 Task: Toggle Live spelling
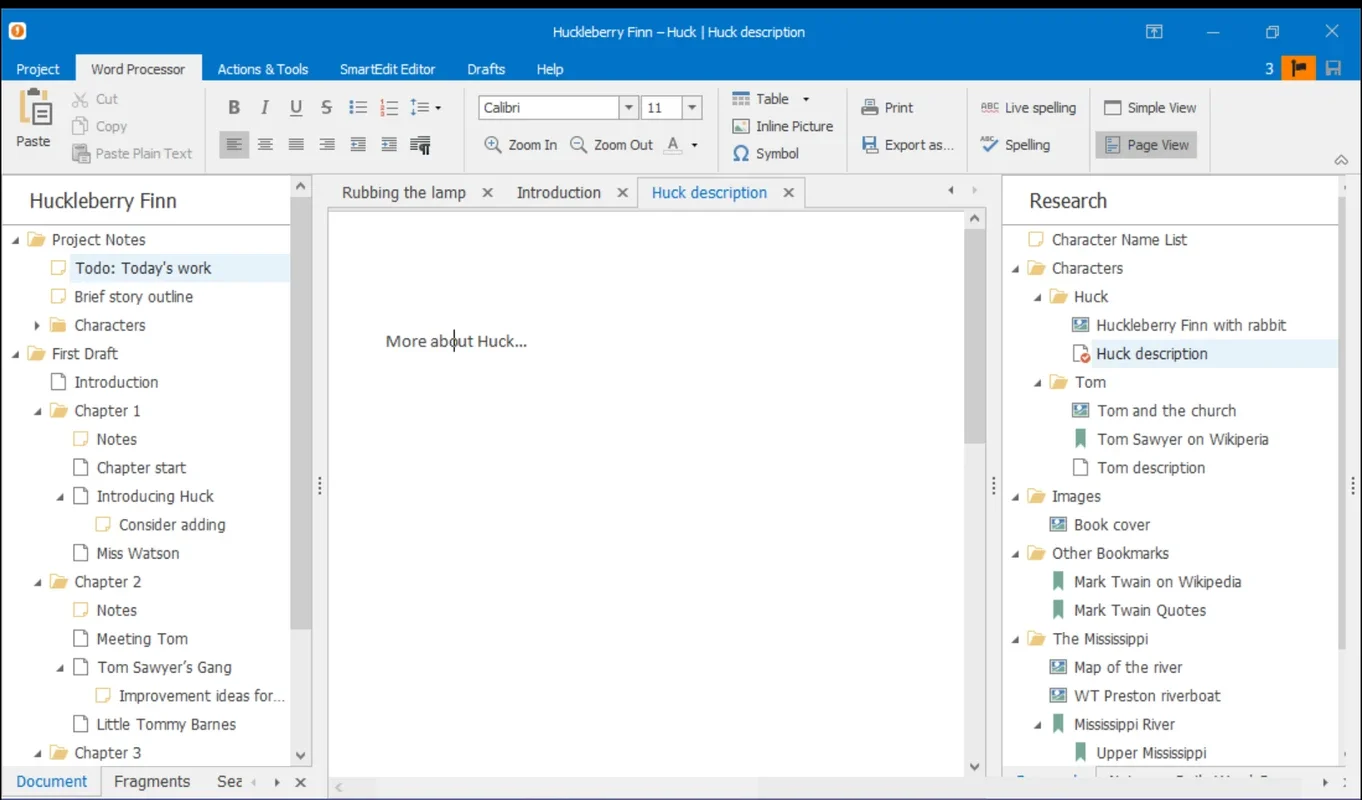[1028, 108]
